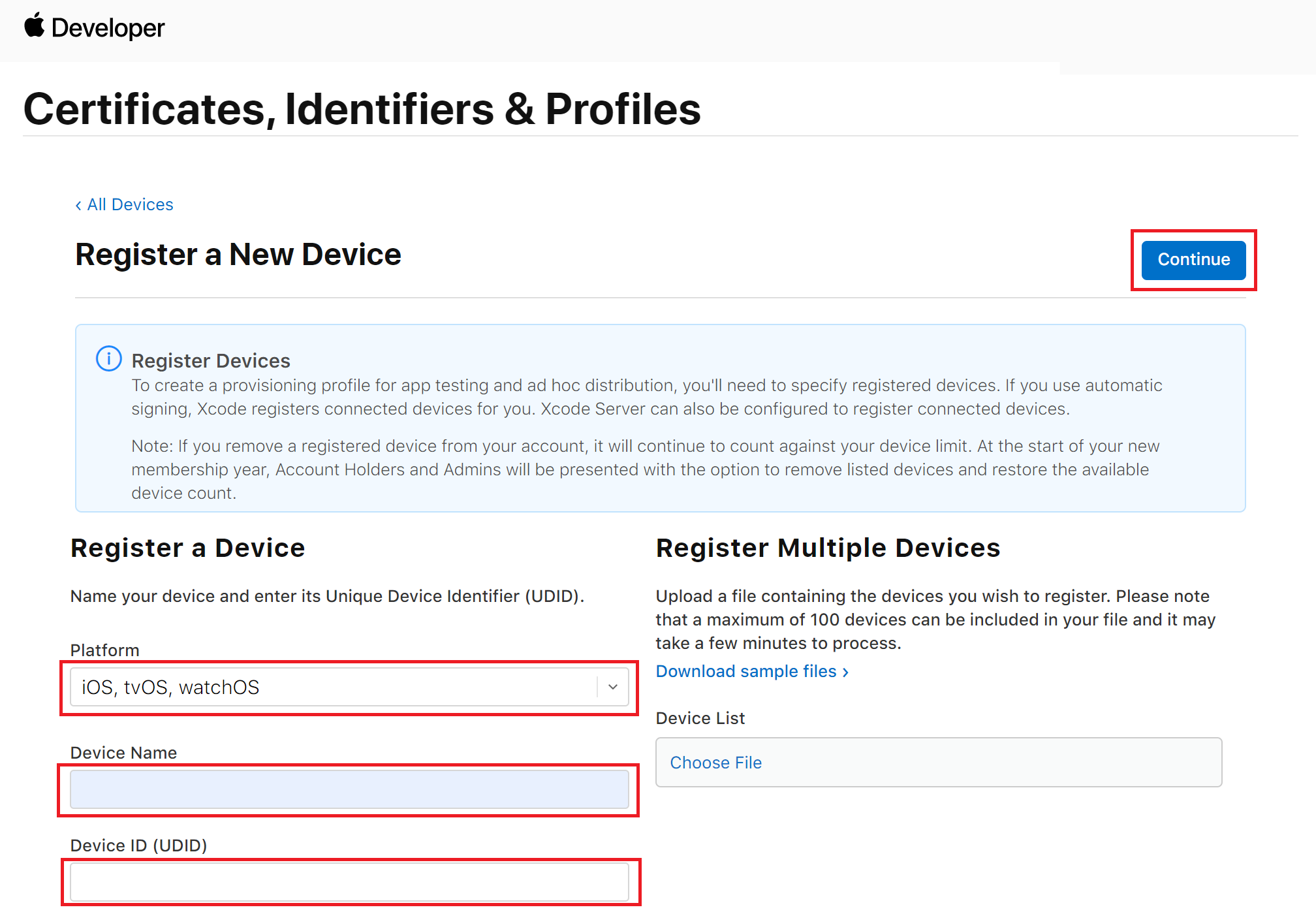Click the Device List label

click(x=700, y=718)
